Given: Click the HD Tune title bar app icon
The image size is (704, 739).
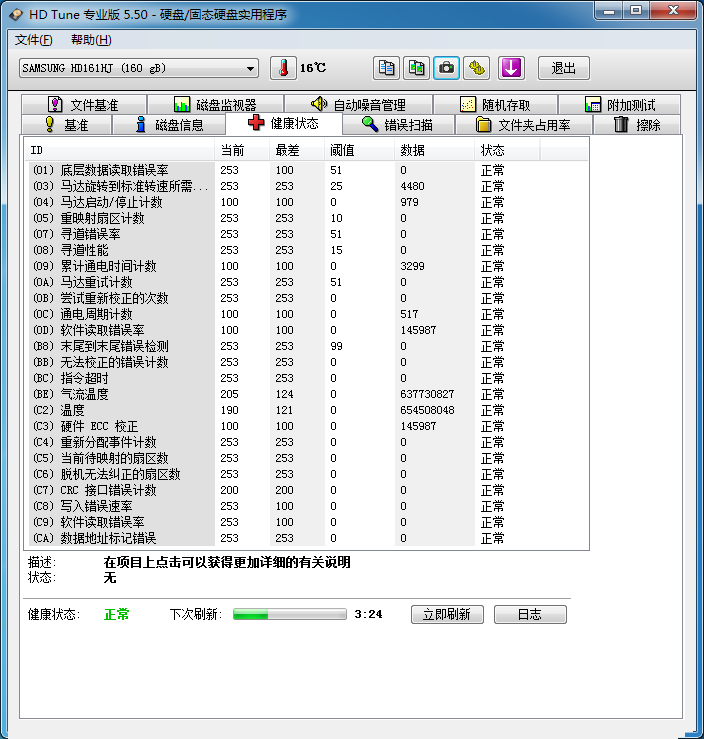Looking at the screenshot, I should point(16,15).
